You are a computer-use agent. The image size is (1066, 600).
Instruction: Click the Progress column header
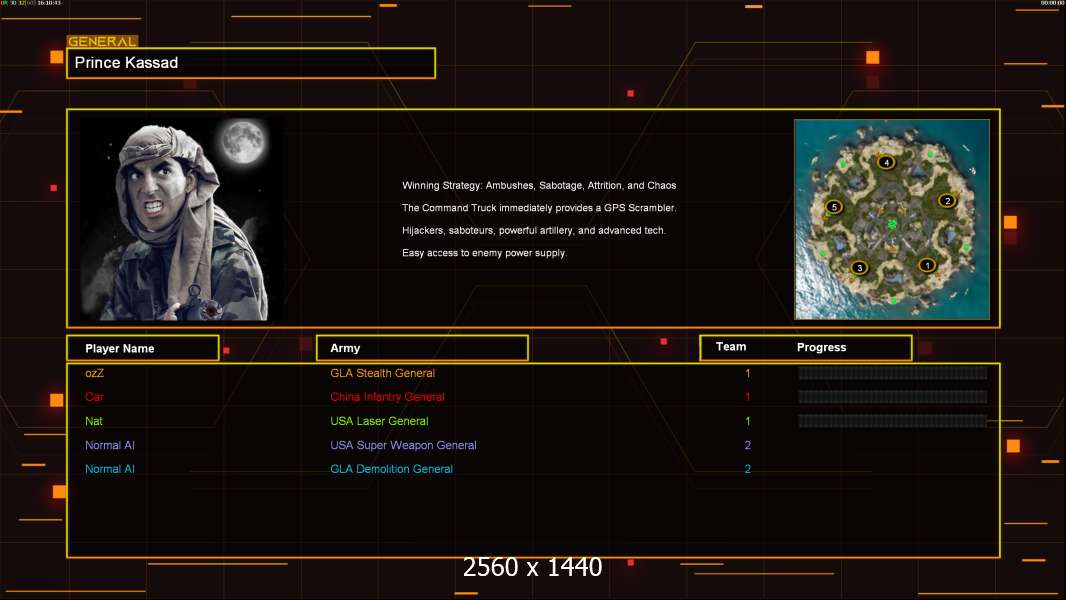click(x=821, y=348)
